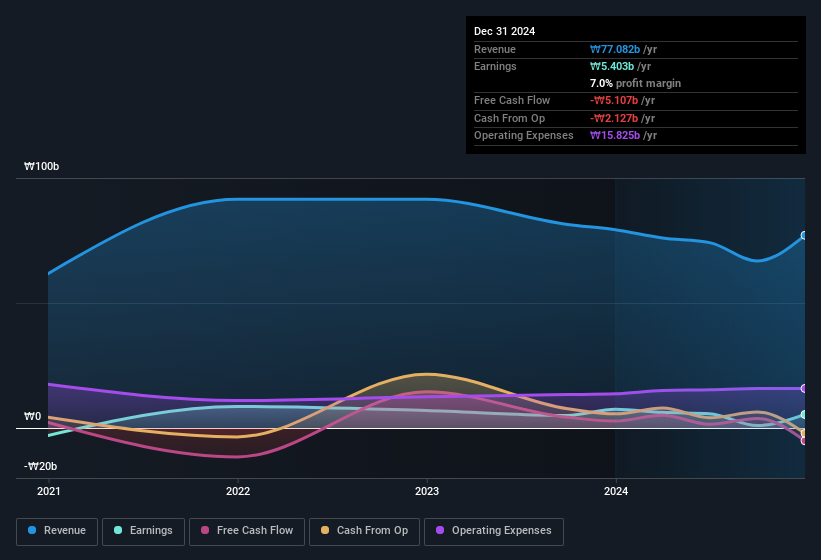Click the -₩5.107b free cash flow value
821x560 pixels.
[614, 100]
